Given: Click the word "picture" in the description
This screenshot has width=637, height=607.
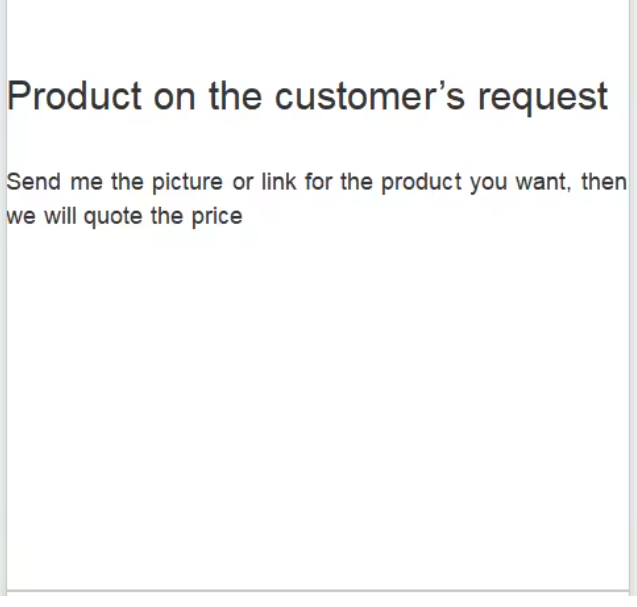Looking at the screenshot, I should [x=187, y=183].
